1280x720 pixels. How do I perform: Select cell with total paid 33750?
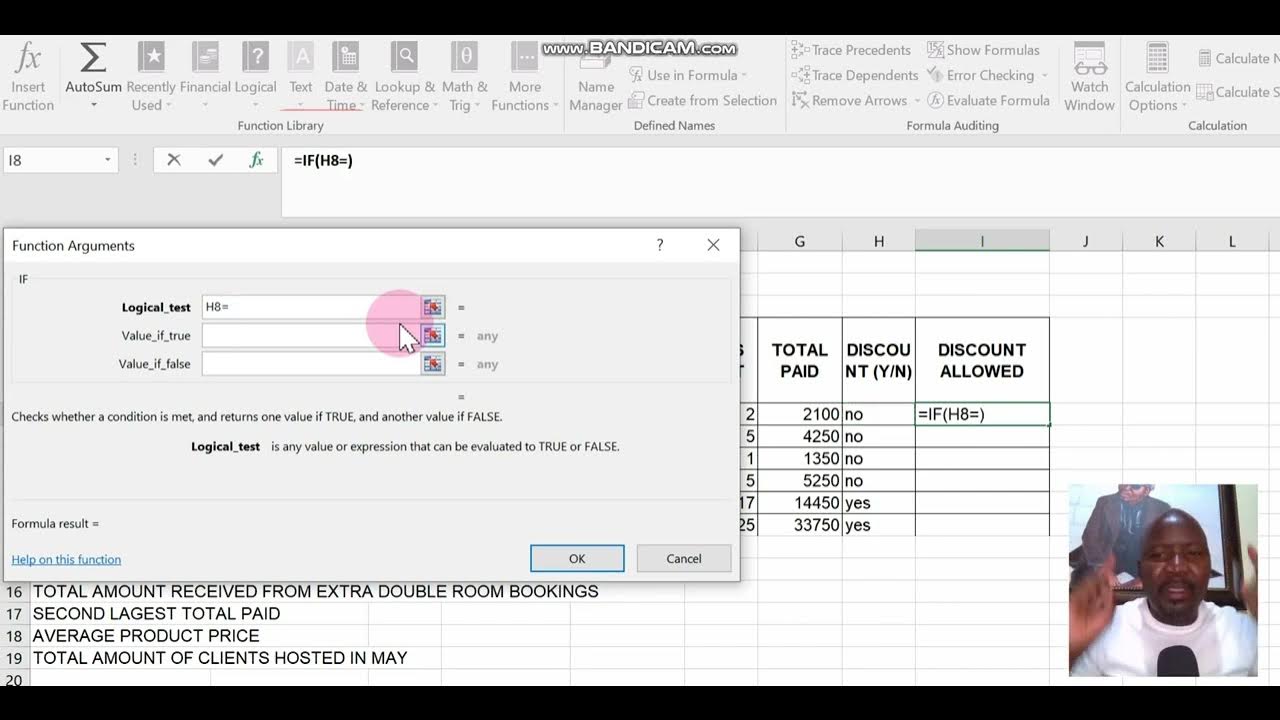click(x=799, y=525)
